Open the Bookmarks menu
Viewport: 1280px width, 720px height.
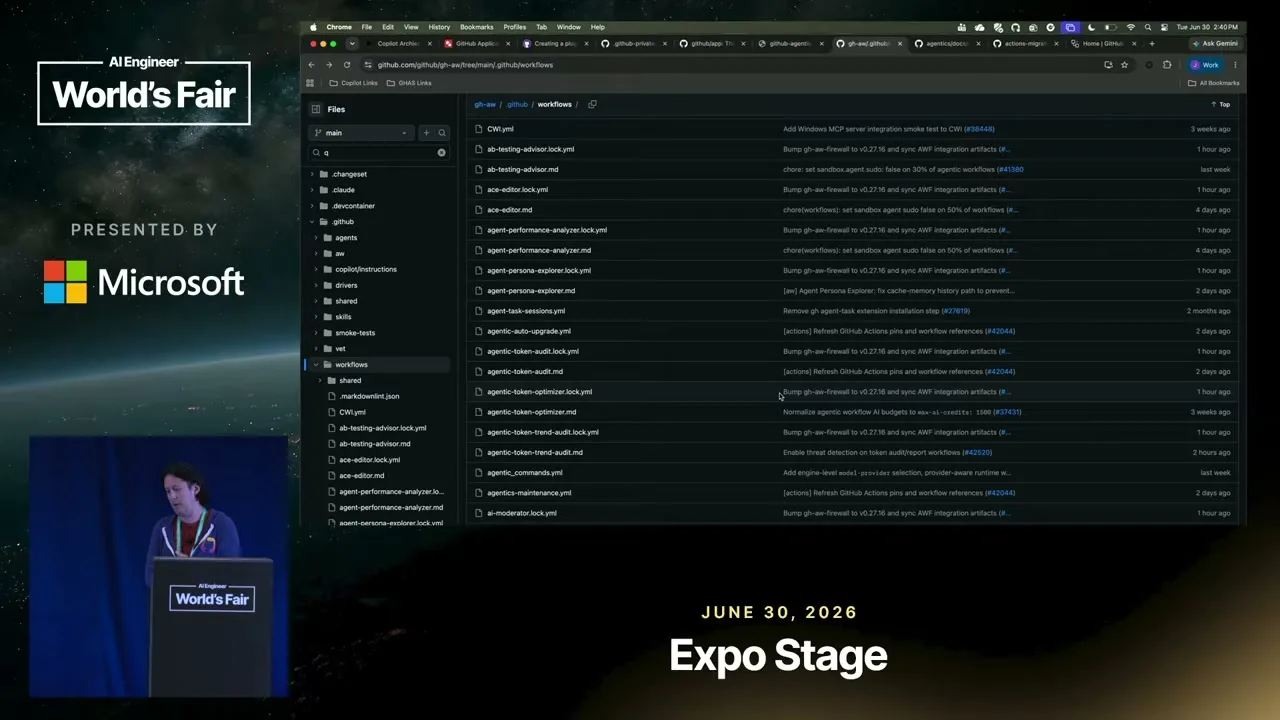pyautogui.click(x=477, y=27)
